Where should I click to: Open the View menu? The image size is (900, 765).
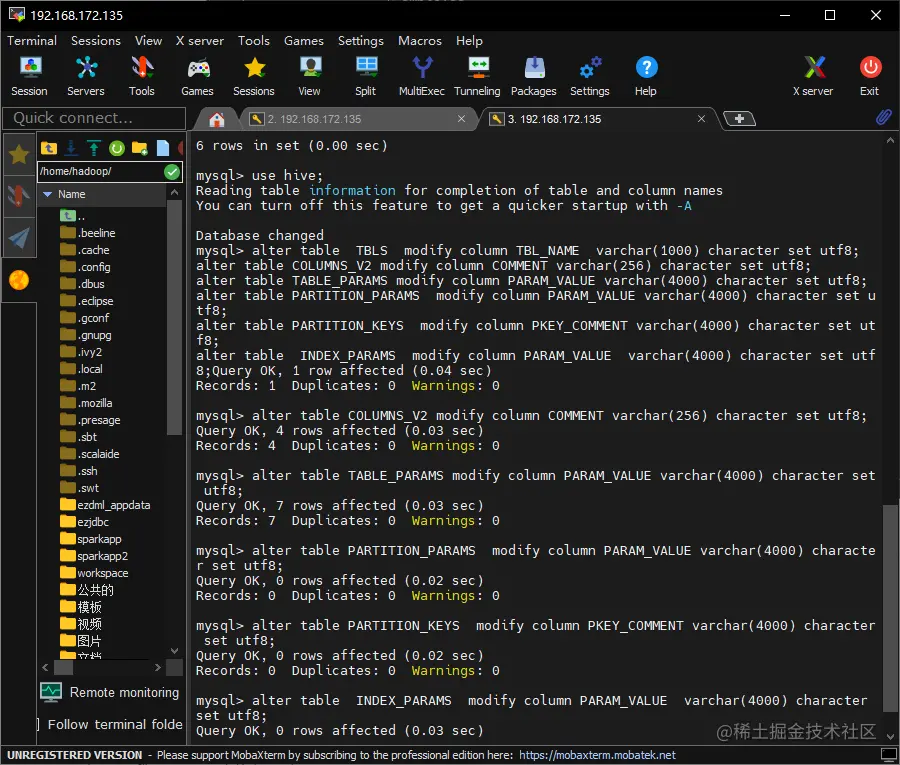[x=148, y=41]
